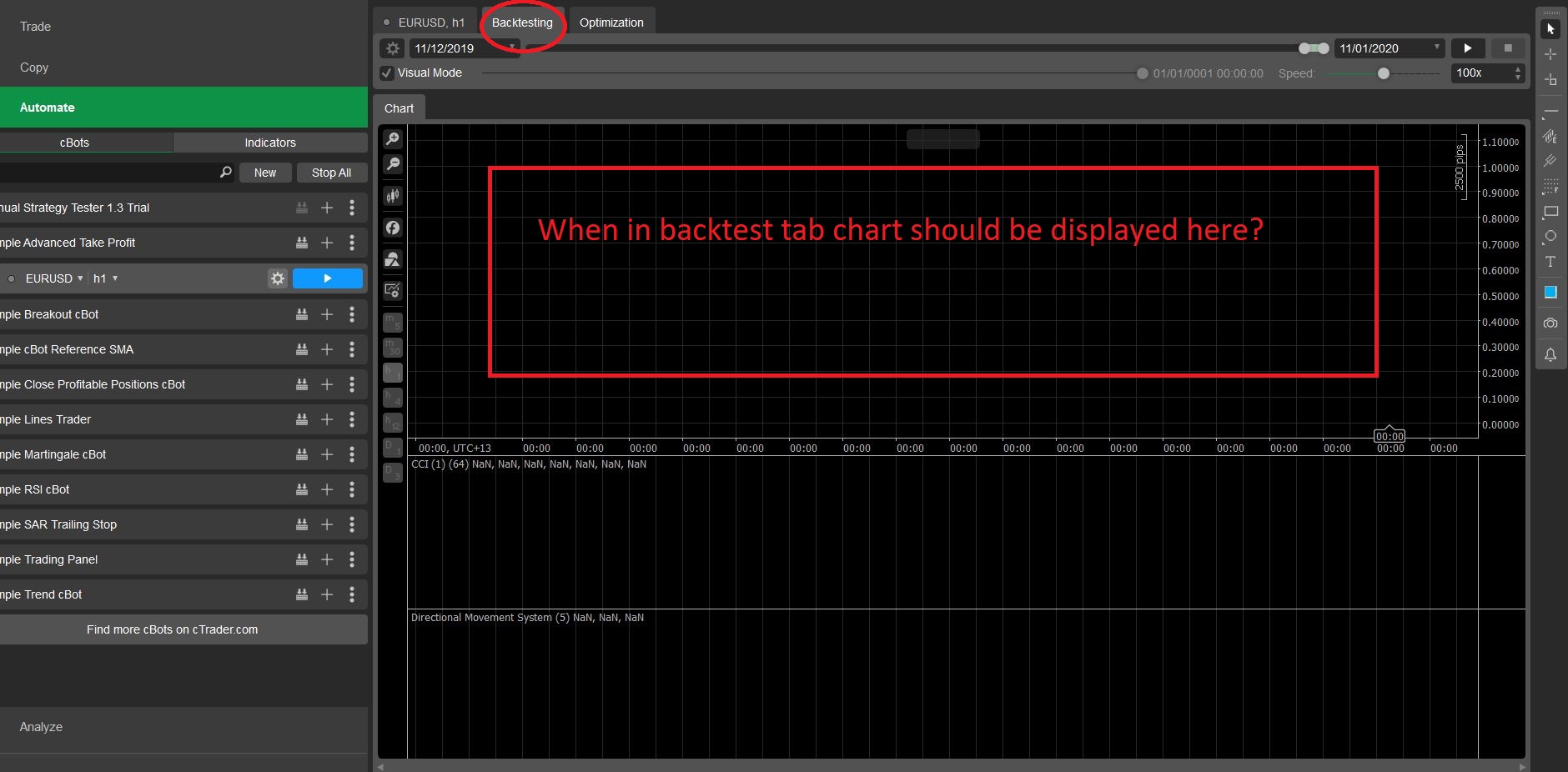Select h1 timeframe button in chart toolbar
This screenshot has width=1568, height=772.
tap(393, 373)
